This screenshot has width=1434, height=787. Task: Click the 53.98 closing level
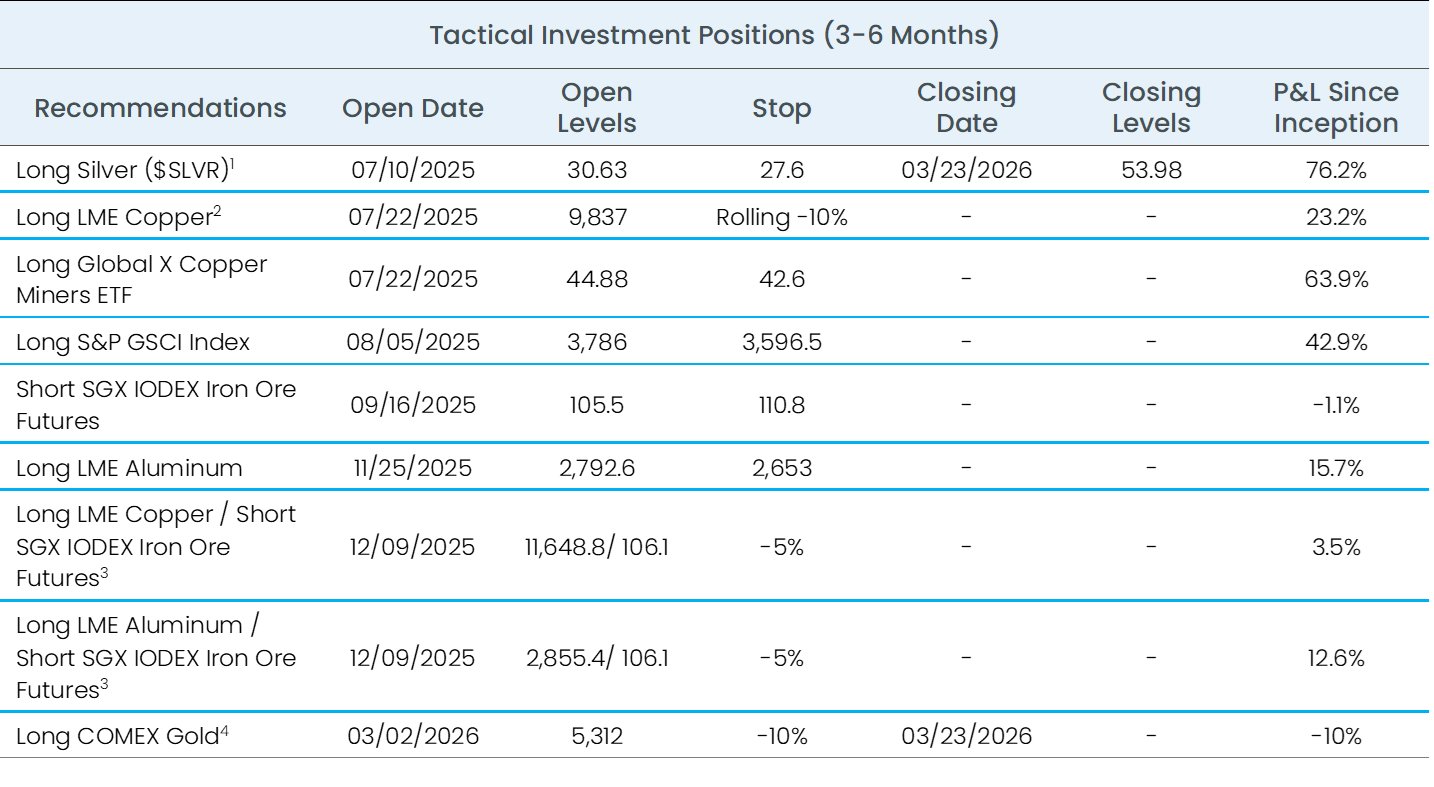point(1151,170)
